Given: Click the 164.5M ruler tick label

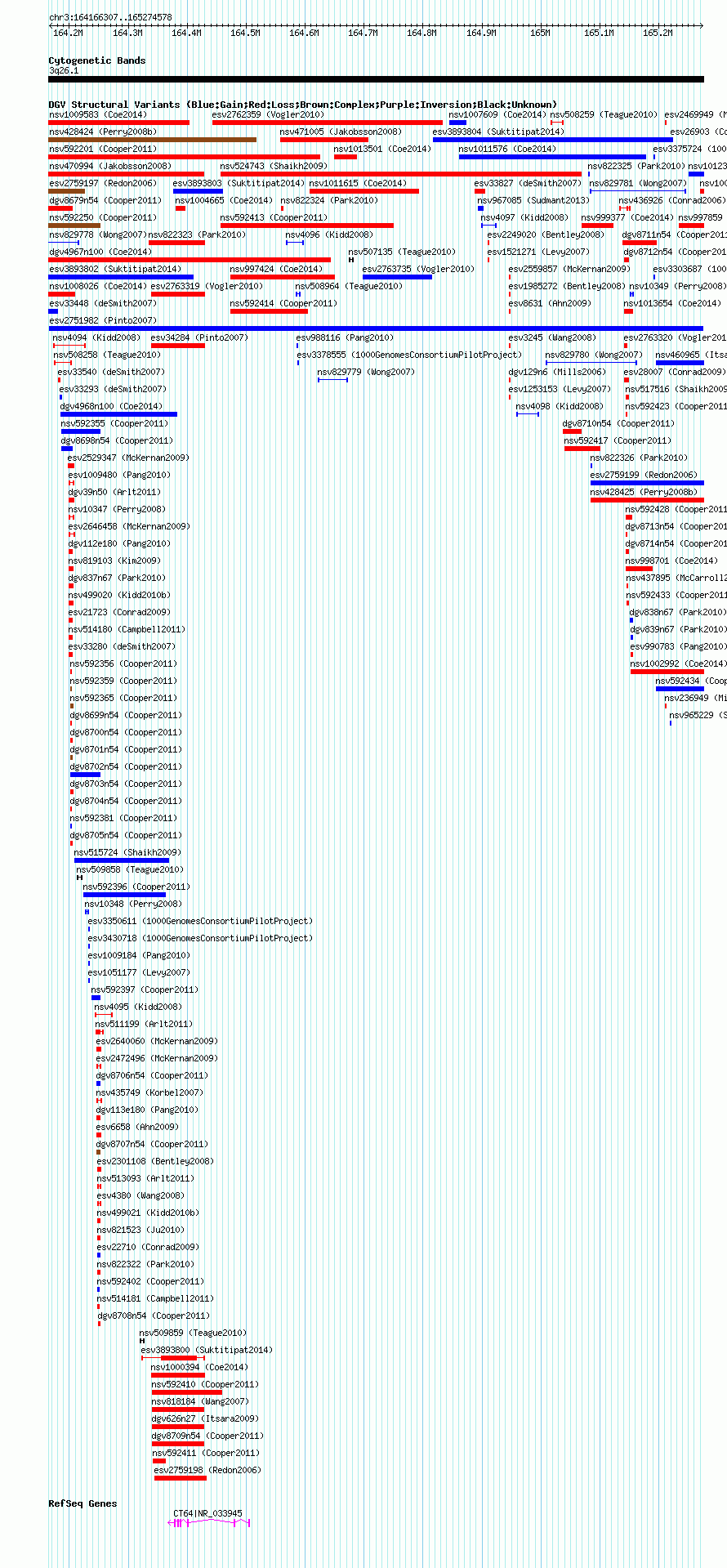Looking at the screenshot, I should click(245, 33).
